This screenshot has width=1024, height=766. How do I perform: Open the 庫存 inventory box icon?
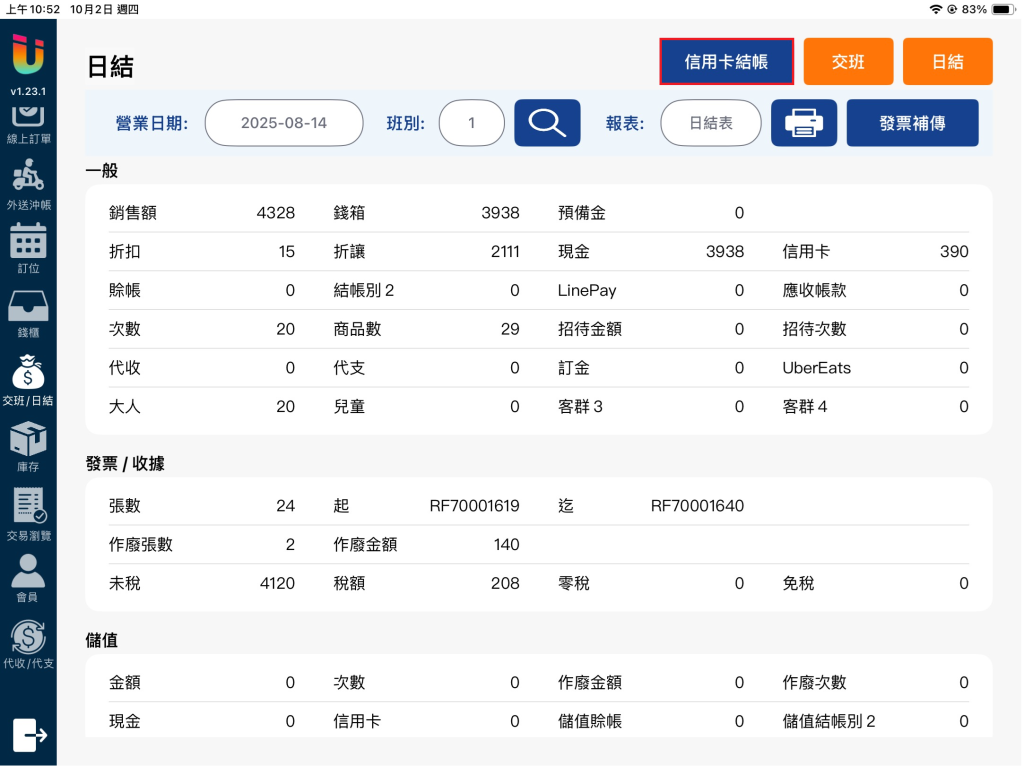click(28, 439)
